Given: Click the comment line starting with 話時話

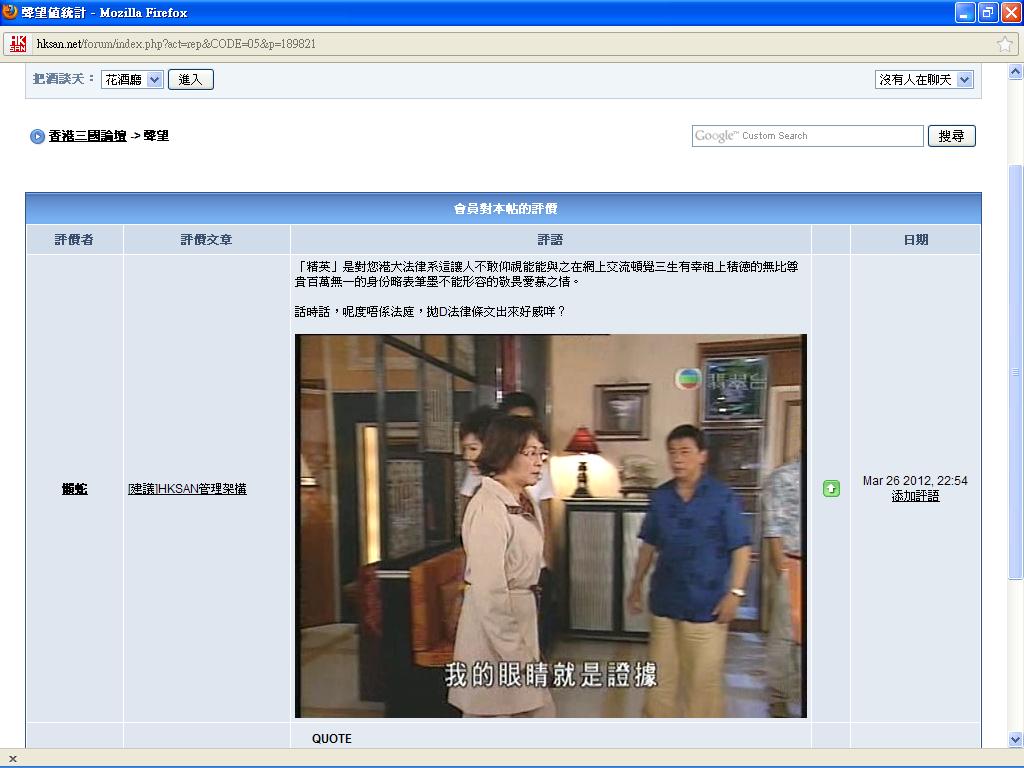Looking at the screenshot, I should pos(430,312).
